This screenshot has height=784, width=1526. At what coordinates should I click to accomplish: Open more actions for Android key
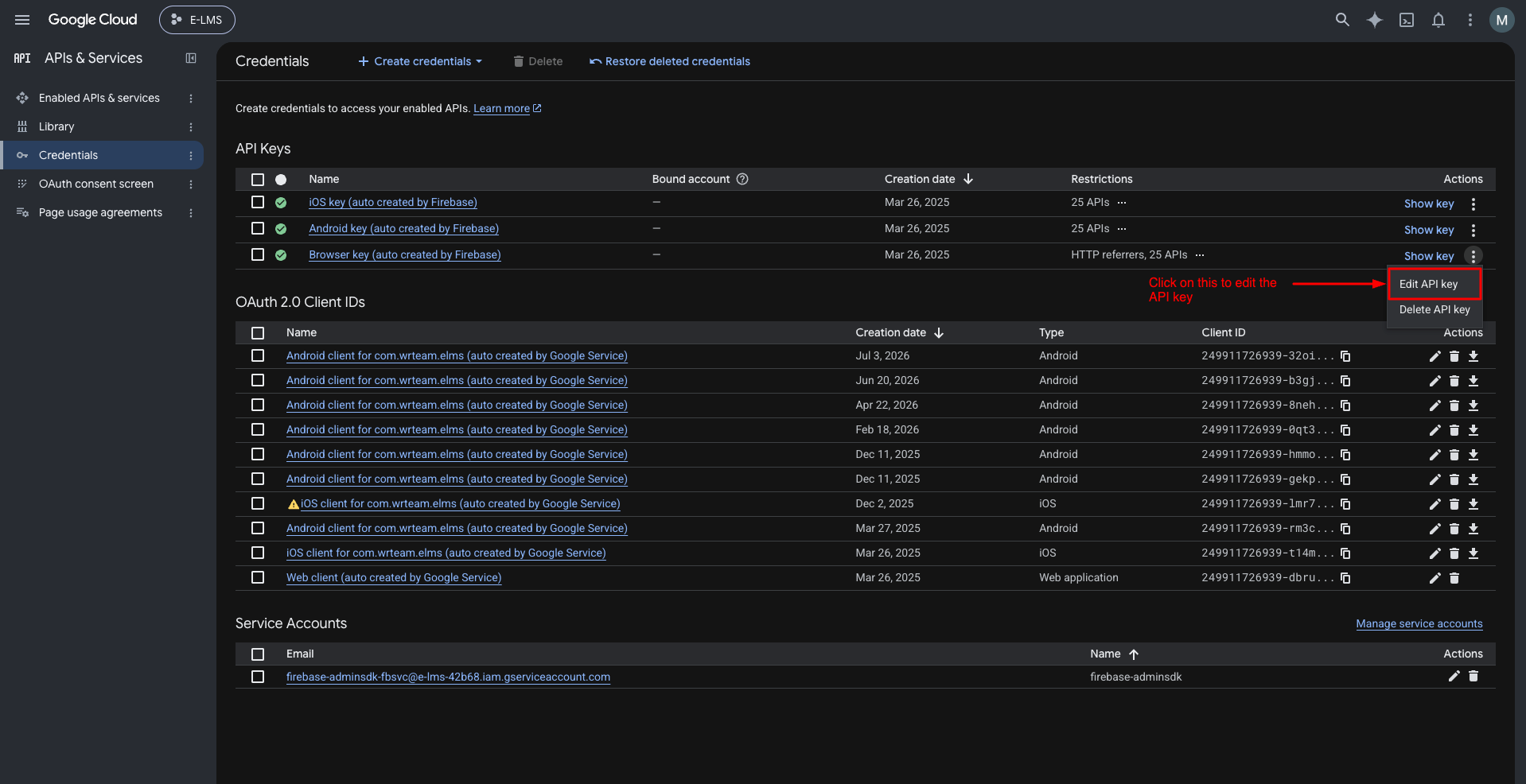1473,231
